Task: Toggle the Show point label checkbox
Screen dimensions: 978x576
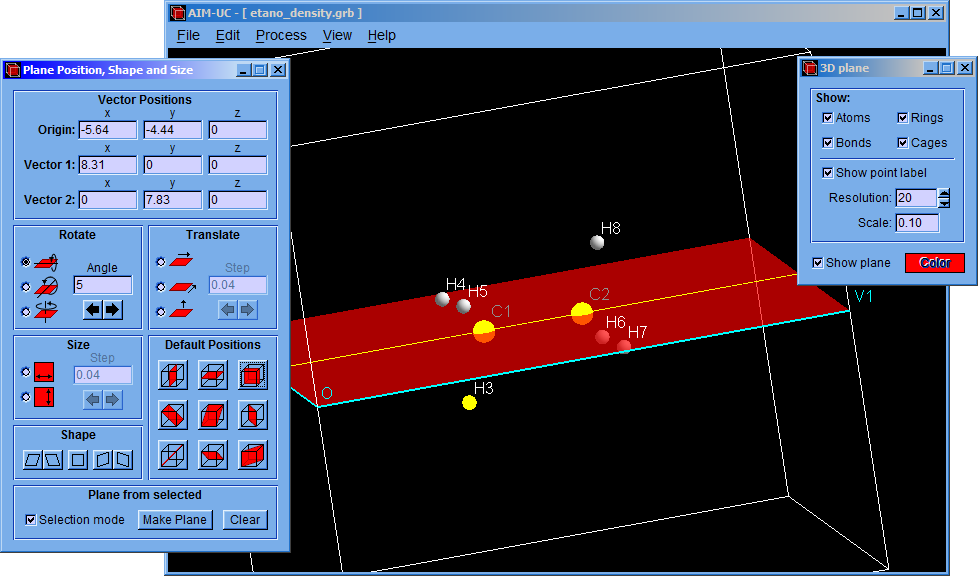Action: 827,173
